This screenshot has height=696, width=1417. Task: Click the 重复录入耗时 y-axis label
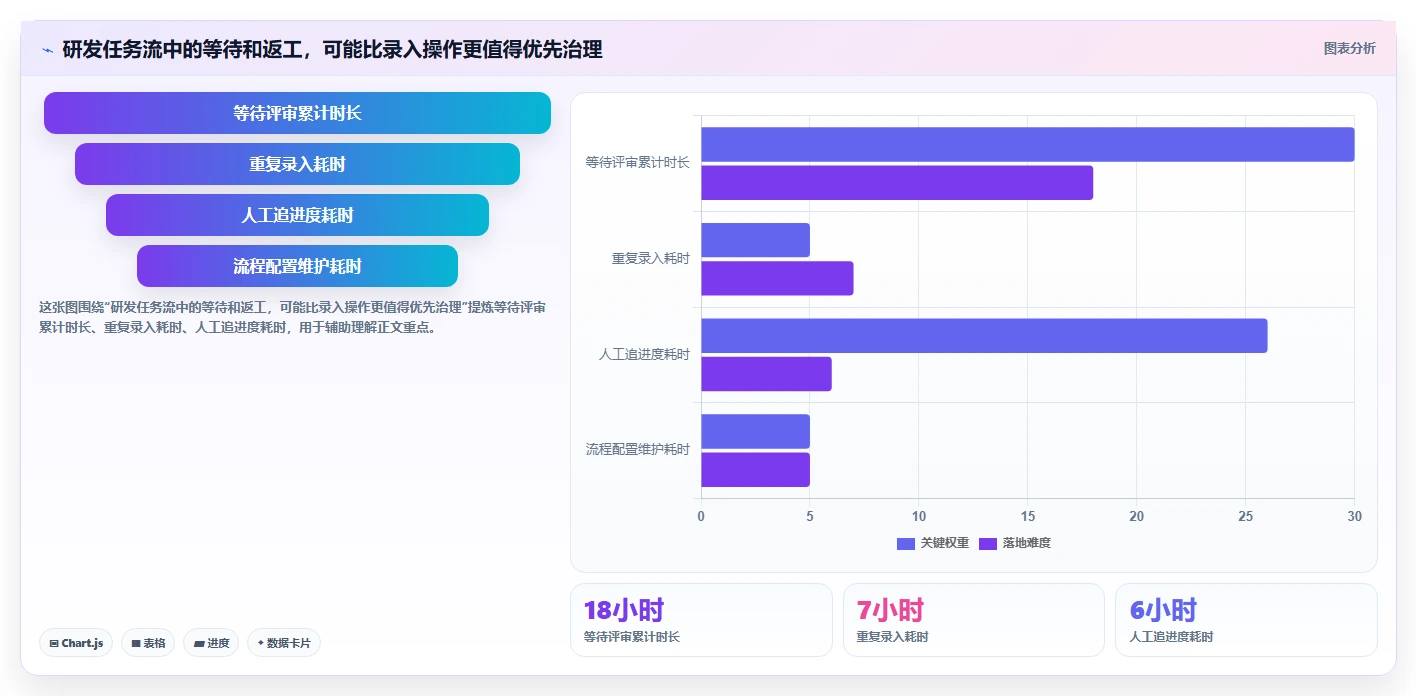coord(651,258)
